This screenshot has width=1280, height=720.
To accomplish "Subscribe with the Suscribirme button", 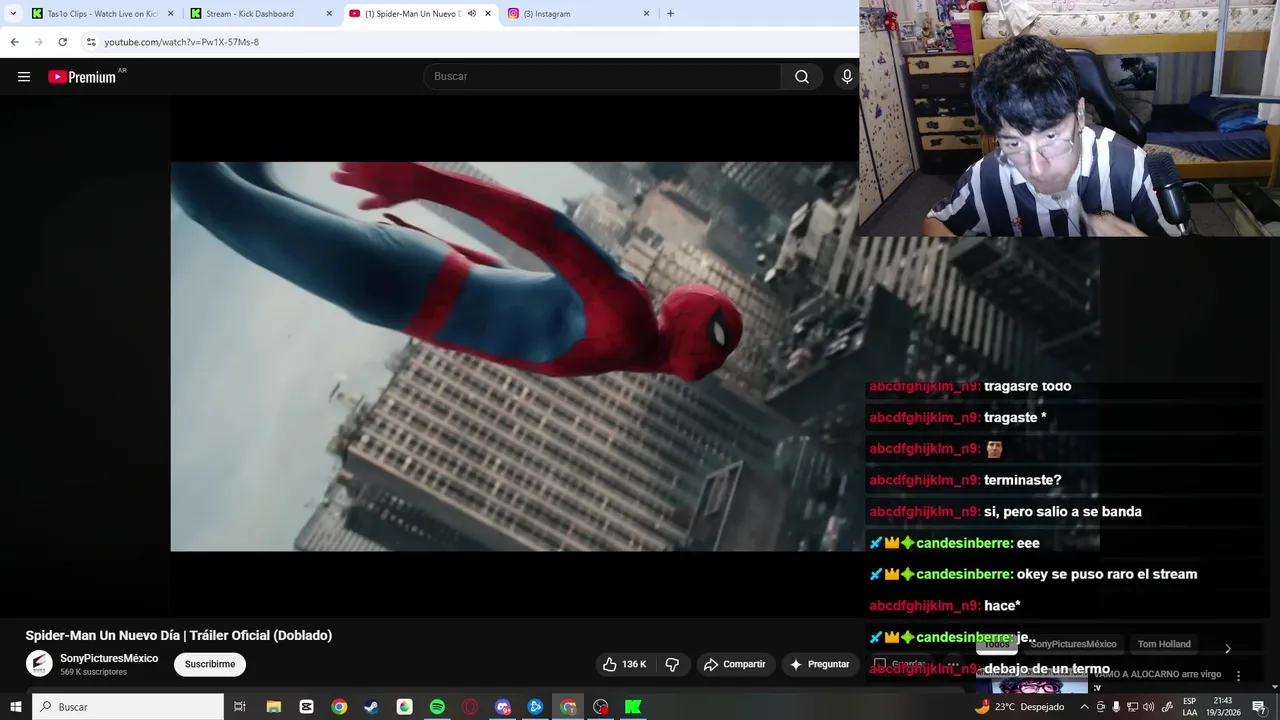I will (x=210, y=664).
